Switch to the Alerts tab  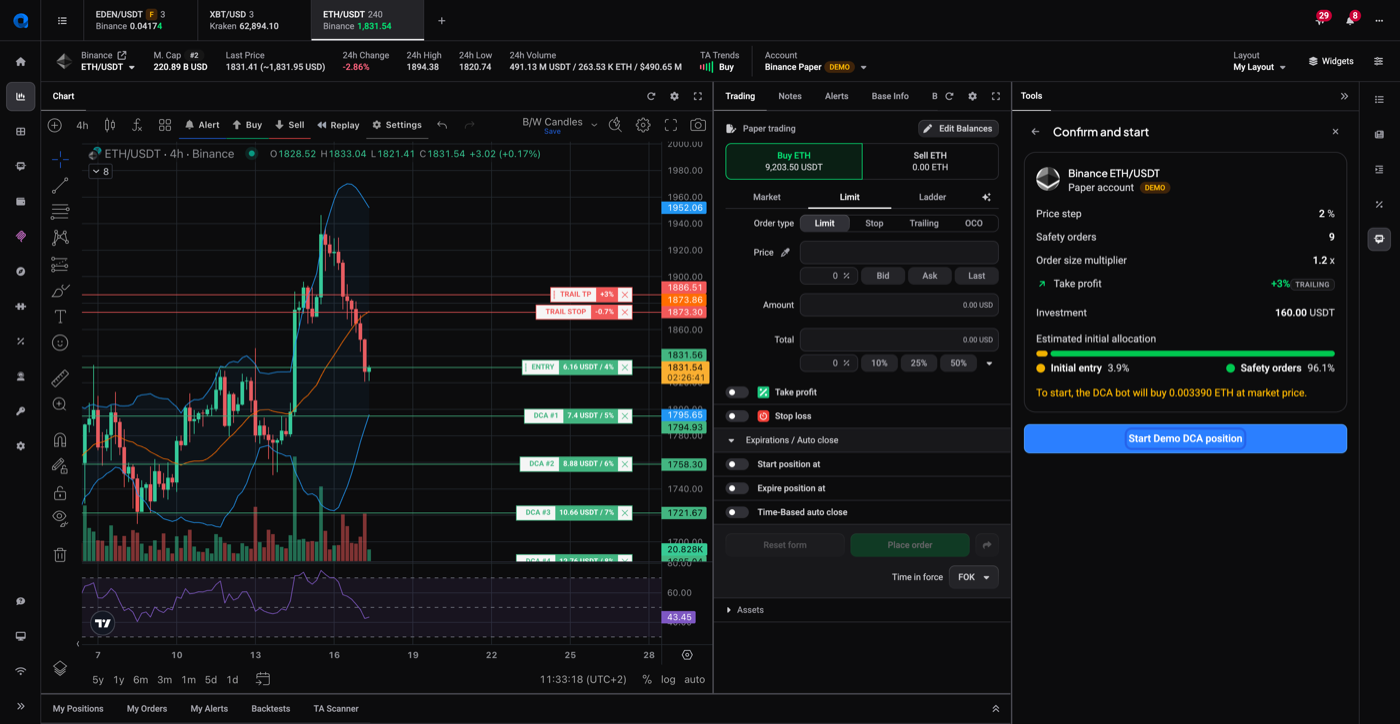[836, 96]
